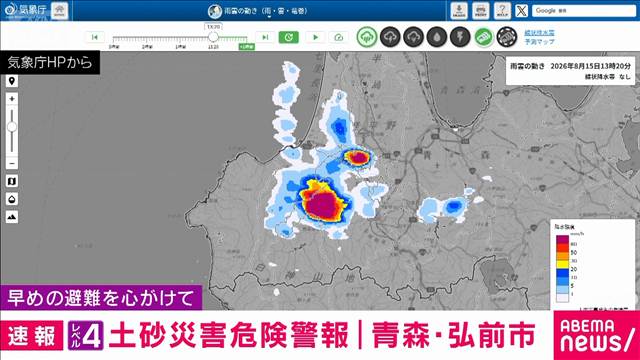Click the time slider handle at 13:20

[213, 37]
